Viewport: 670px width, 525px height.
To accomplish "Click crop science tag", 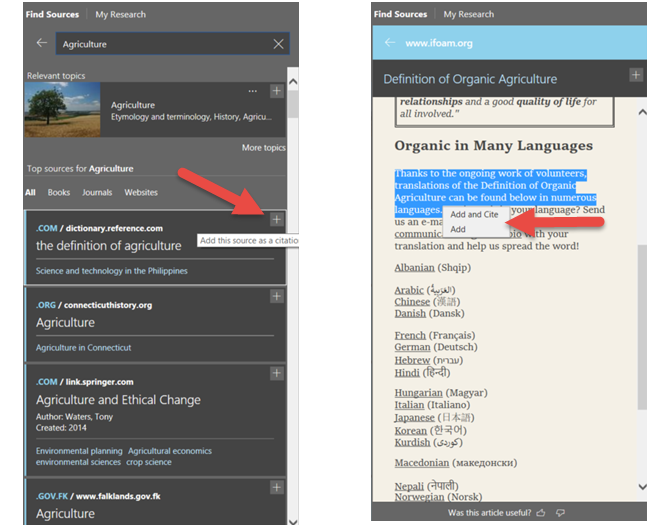I will click(x=149, y=462).
